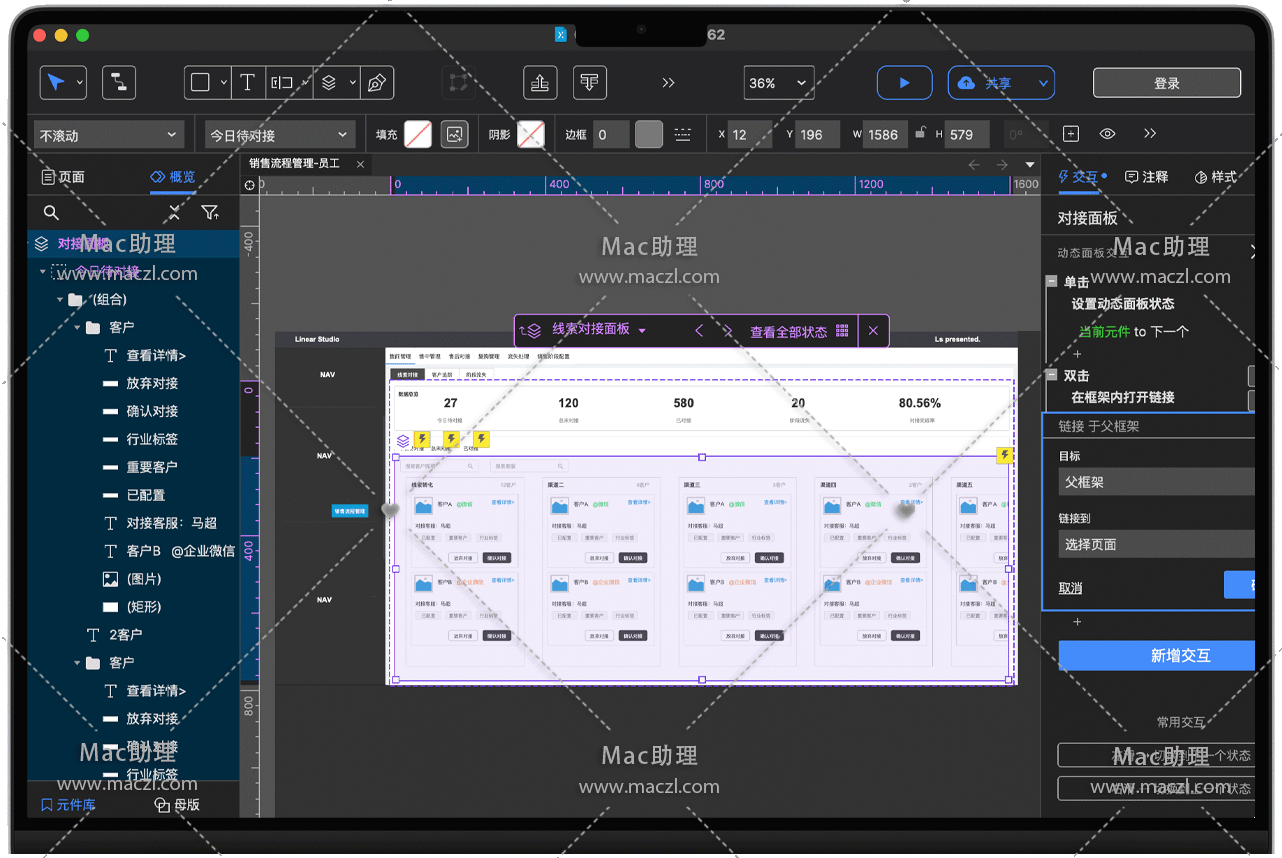Viewport: 1282px width, 858px height.
Task: Open the 不滚动 scroll dropdown
Action: [x=109, y=135]
